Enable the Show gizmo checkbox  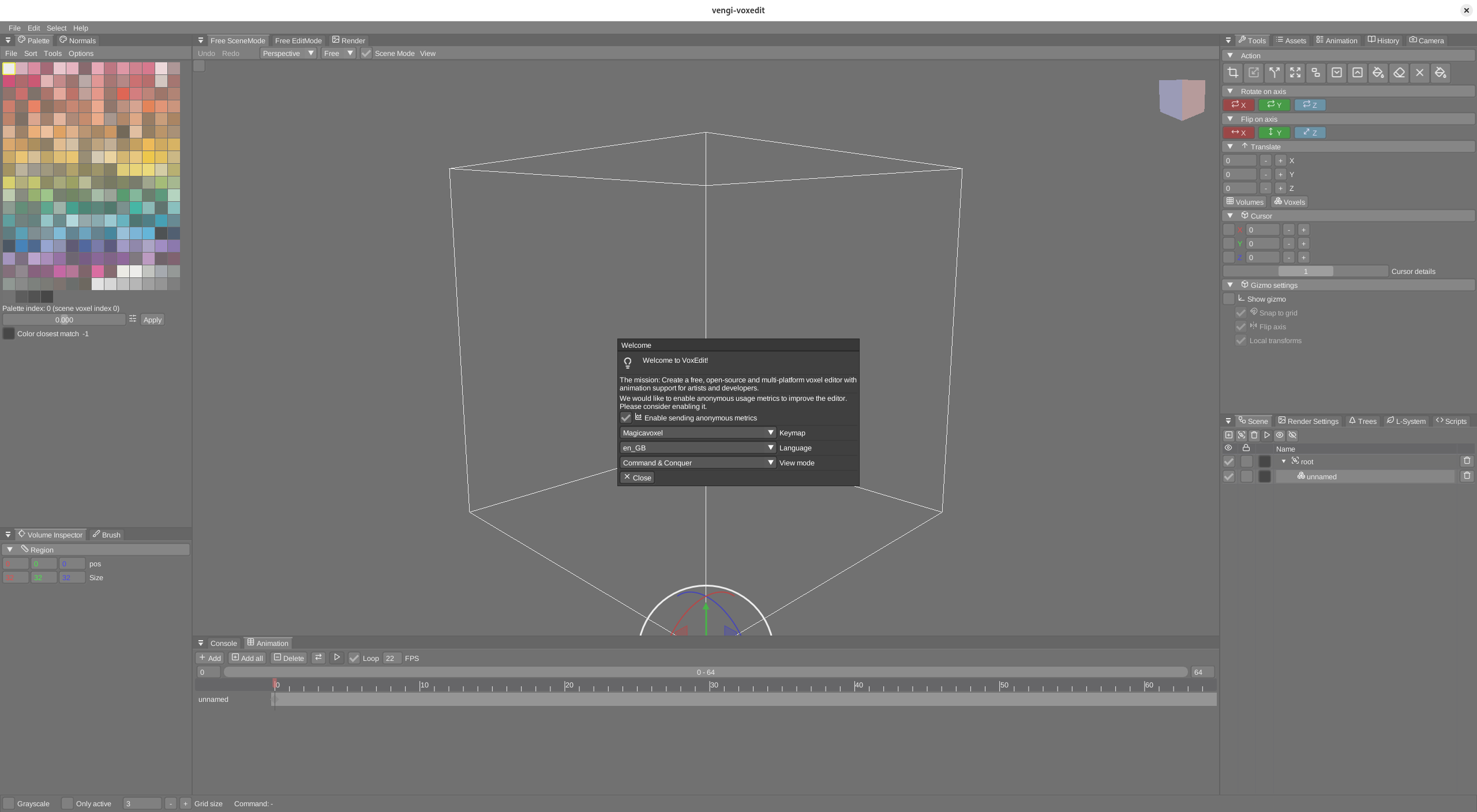tap(1229, 299)
